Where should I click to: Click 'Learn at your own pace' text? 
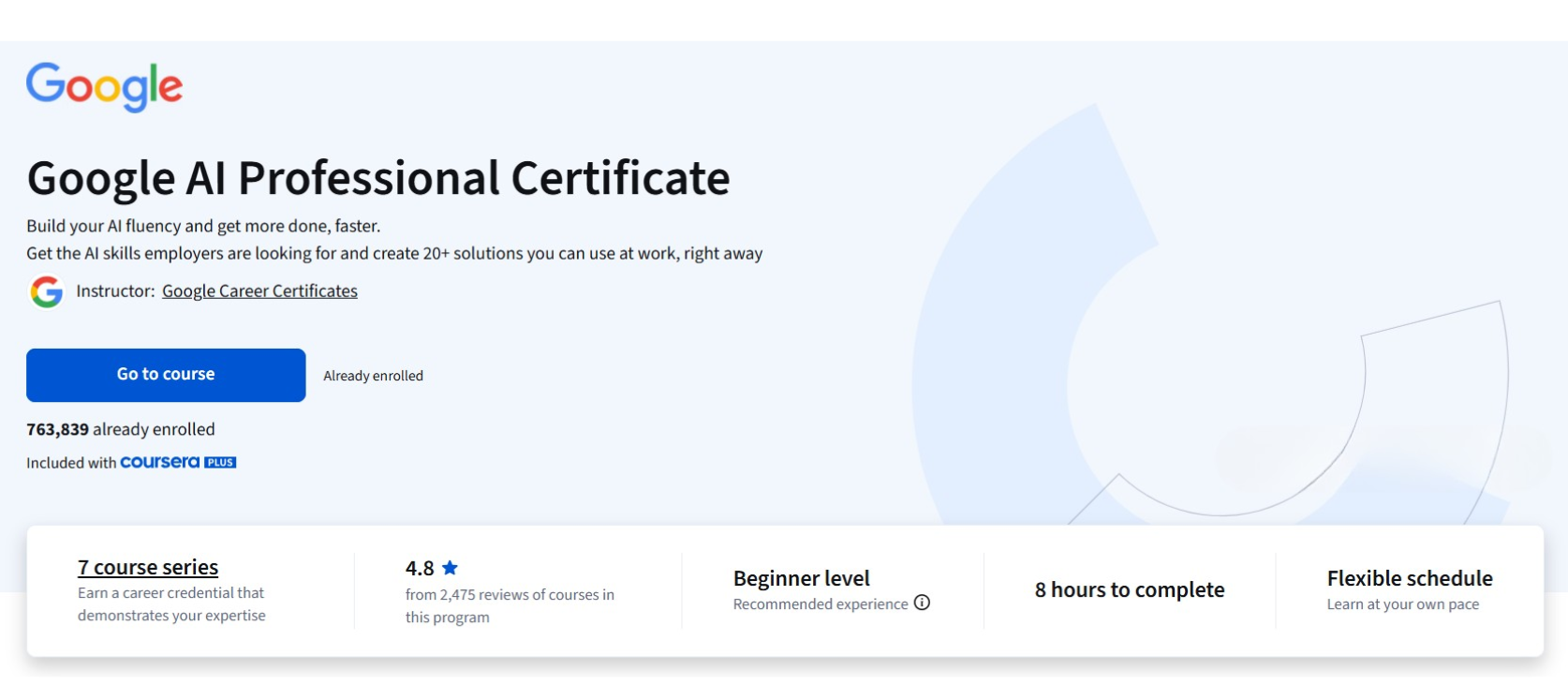pos(1403,604)
